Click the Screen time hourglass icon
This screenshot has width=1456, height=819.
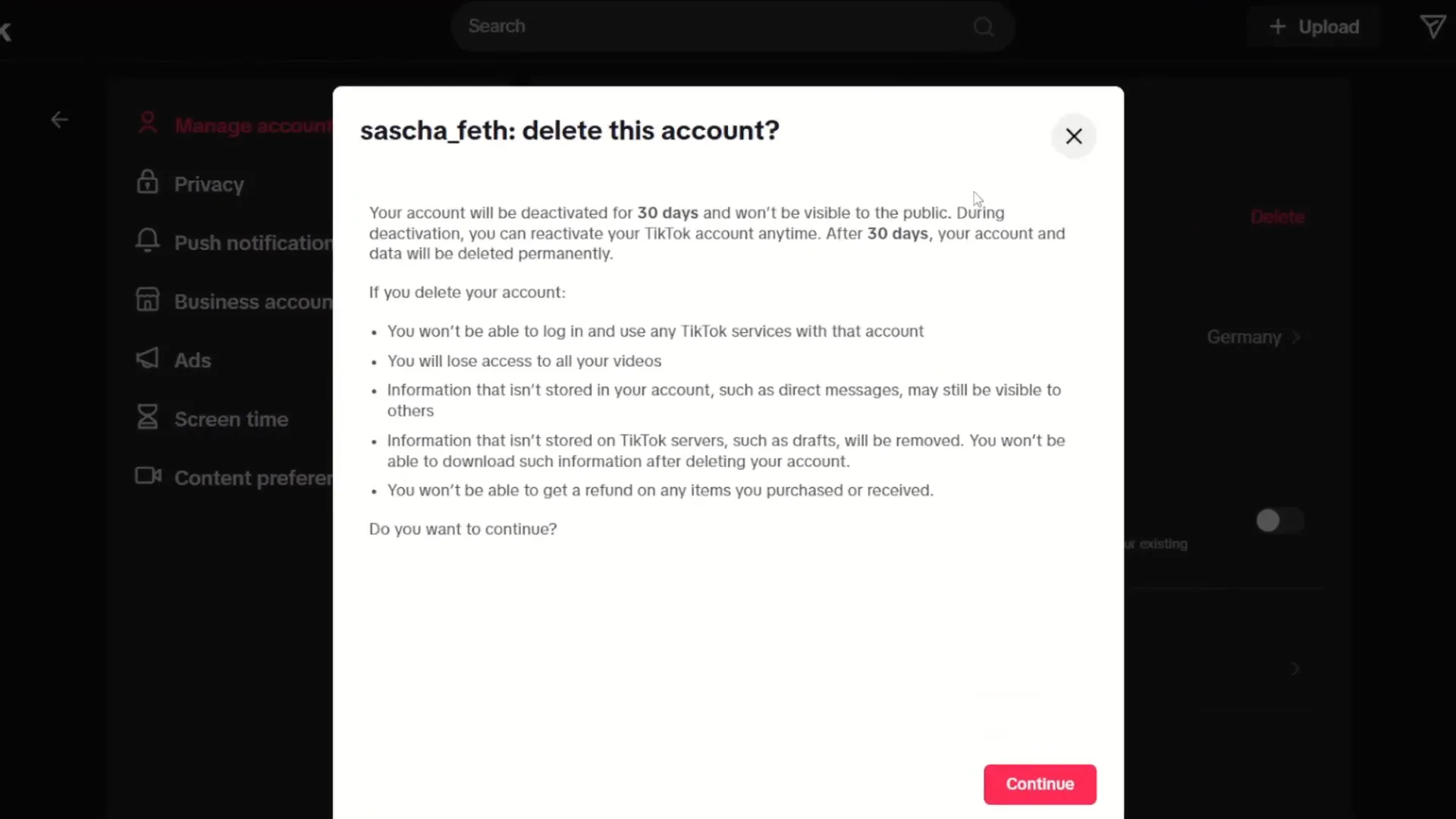pos(148,417)
